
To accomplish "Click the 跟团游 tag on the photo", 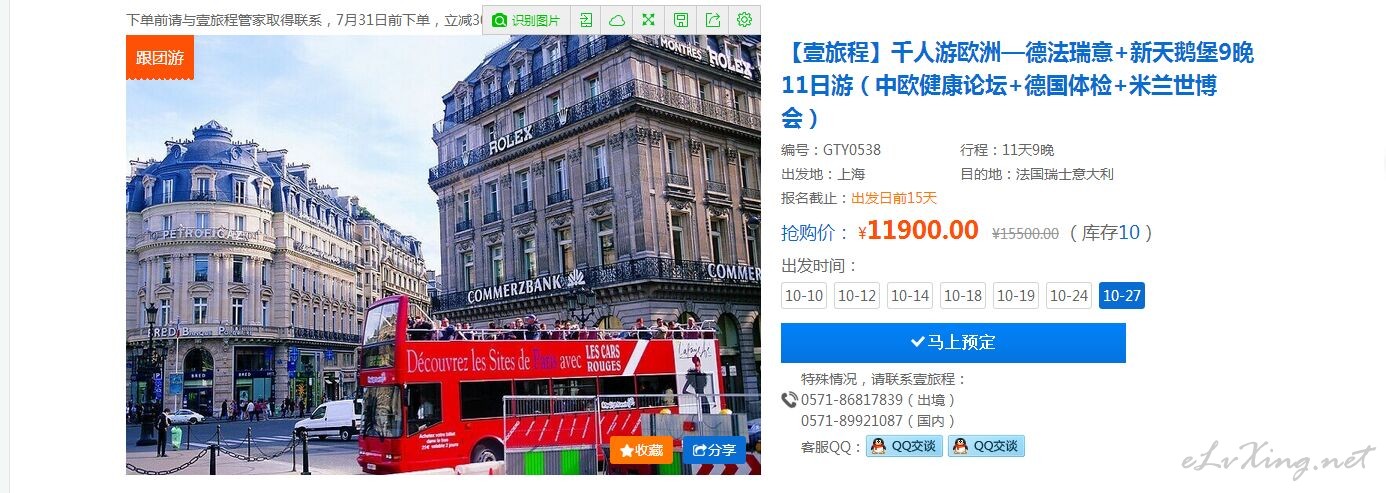I will click(x=160, y=58).
